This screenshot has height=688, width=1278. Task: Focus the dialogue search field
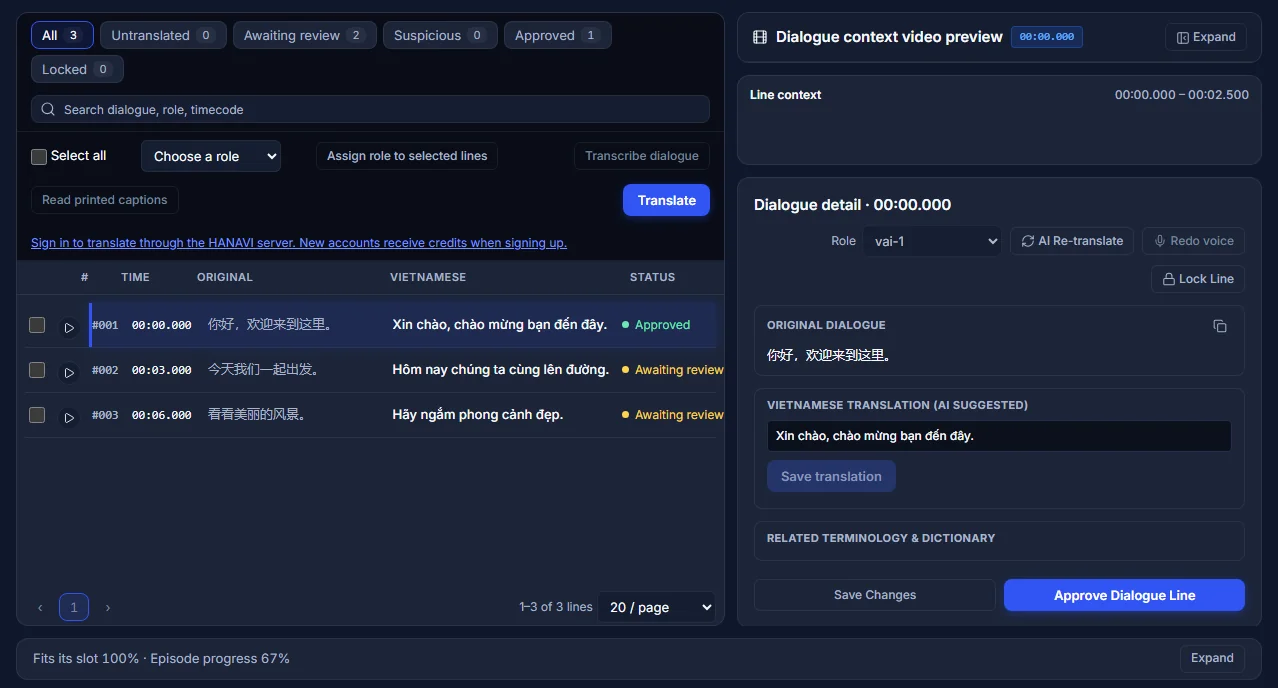[370, 109]
